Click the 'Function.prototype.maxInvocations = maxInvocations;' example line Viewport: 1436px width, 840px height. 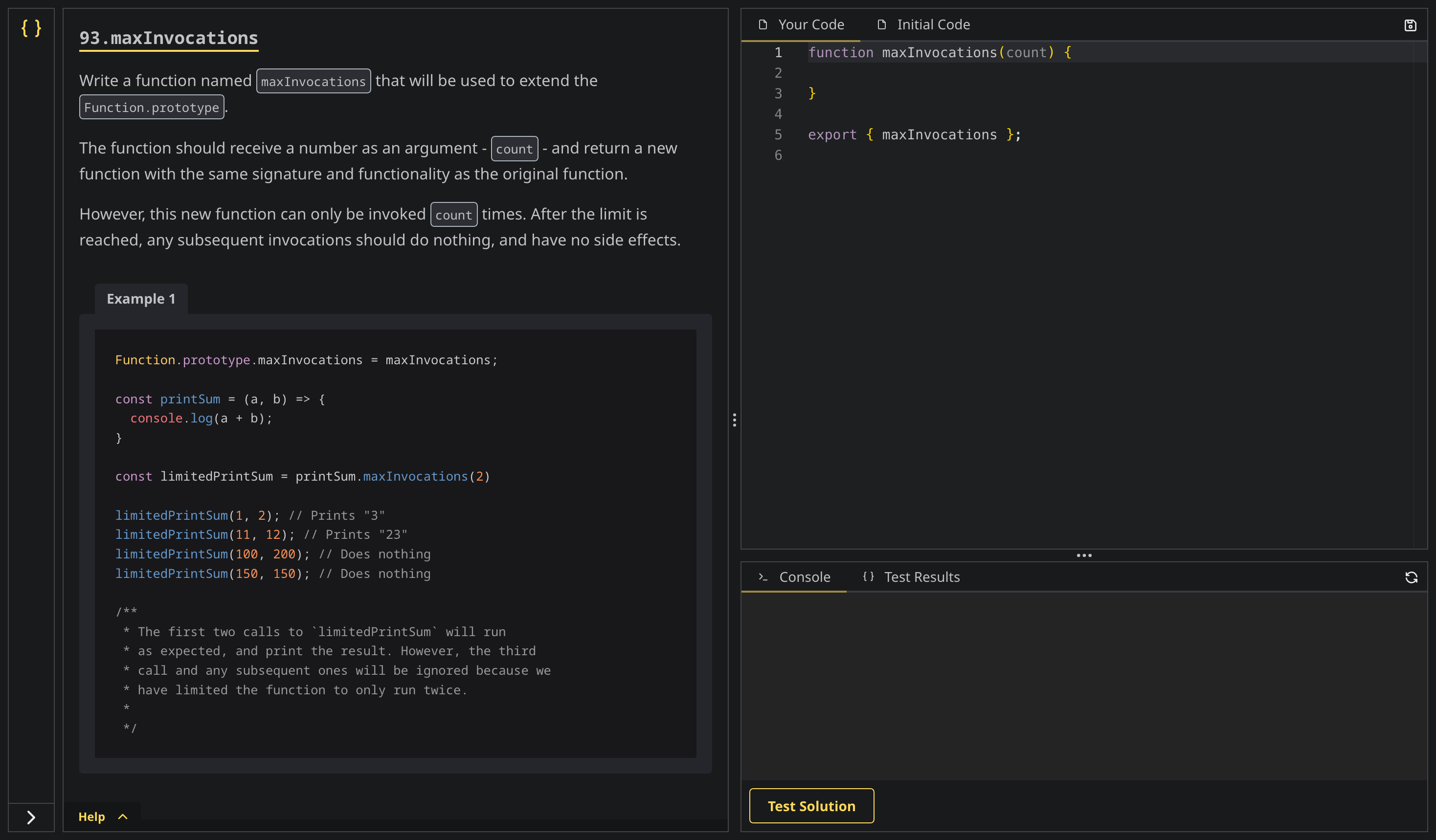click(306, 360)
